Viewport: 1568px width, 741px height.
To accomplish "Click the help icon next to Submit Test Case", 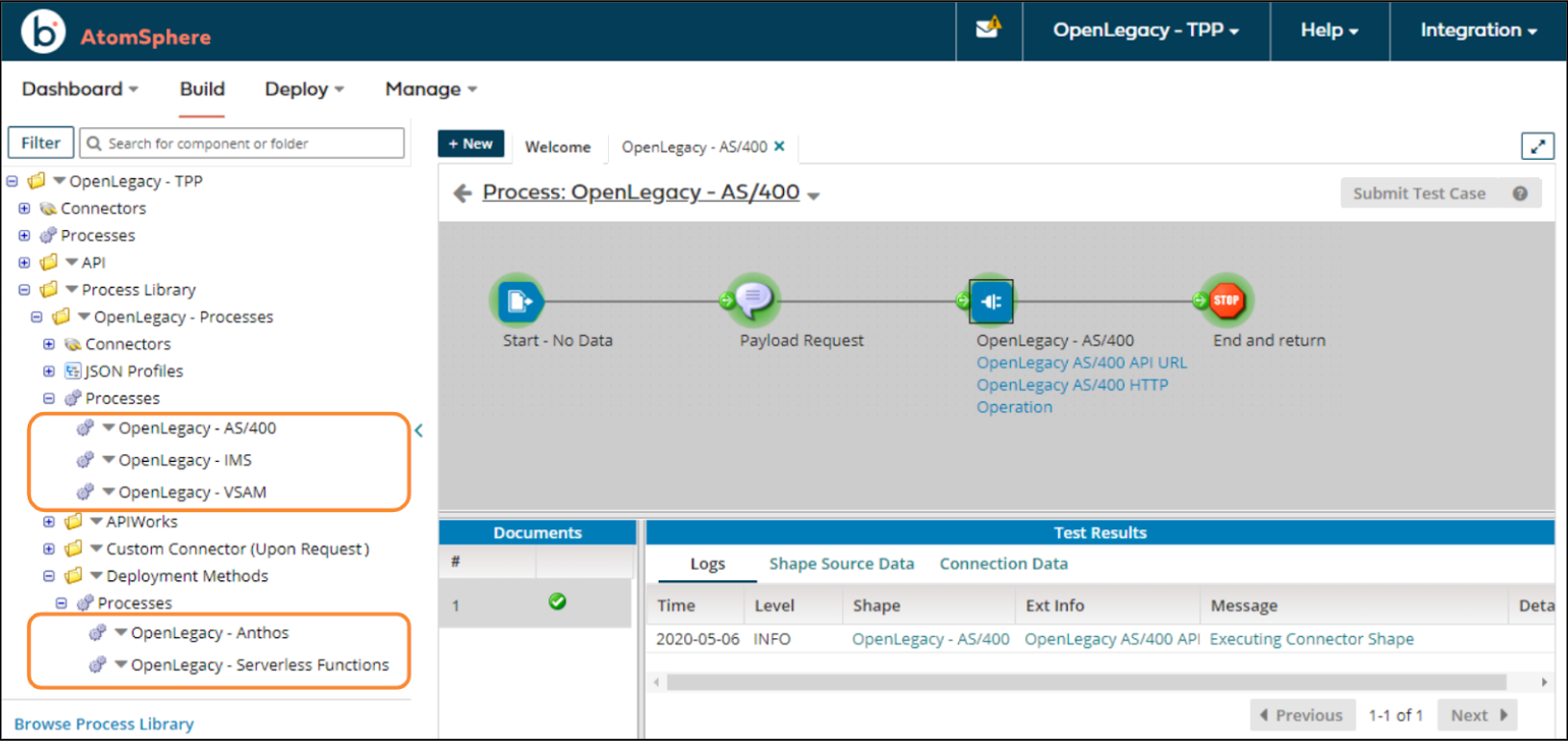I will pyautogui.click(x=1520, y=193).
